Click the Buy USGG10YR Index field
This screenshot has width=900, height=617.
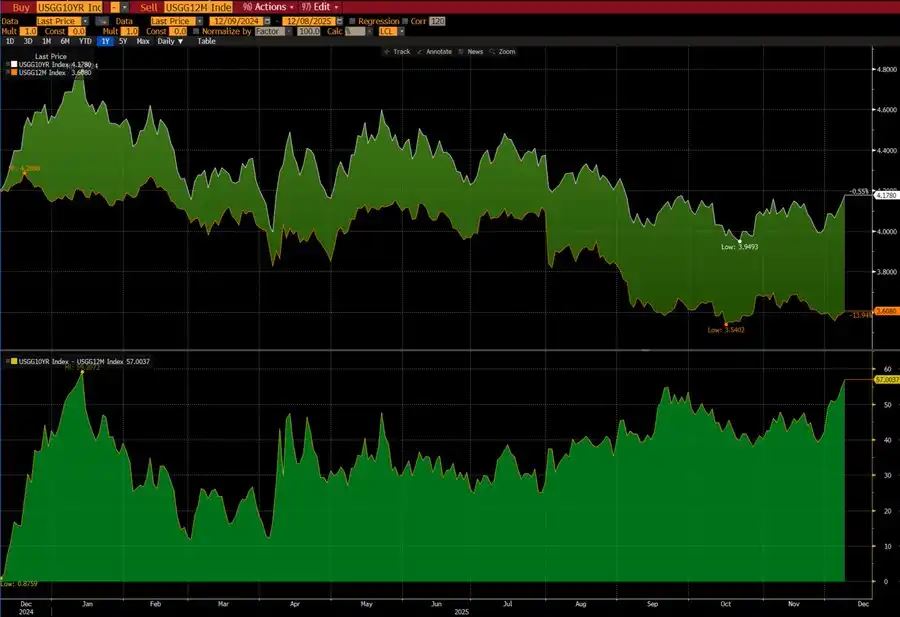coord(69,7)
